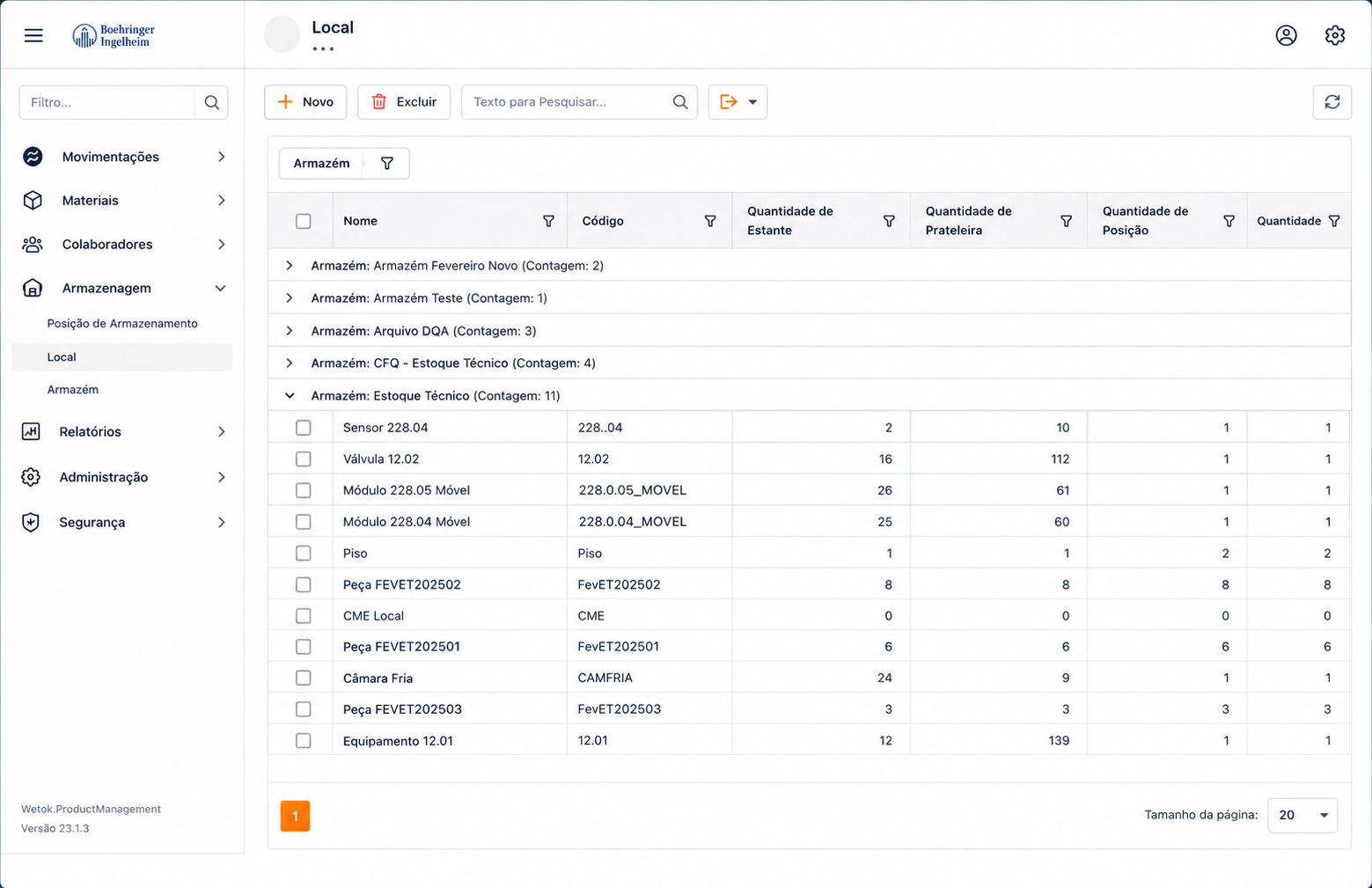Click the search magnifier in Texto para Pesquisar
The width and height of the screenshot is (1372, 888).
680,102
